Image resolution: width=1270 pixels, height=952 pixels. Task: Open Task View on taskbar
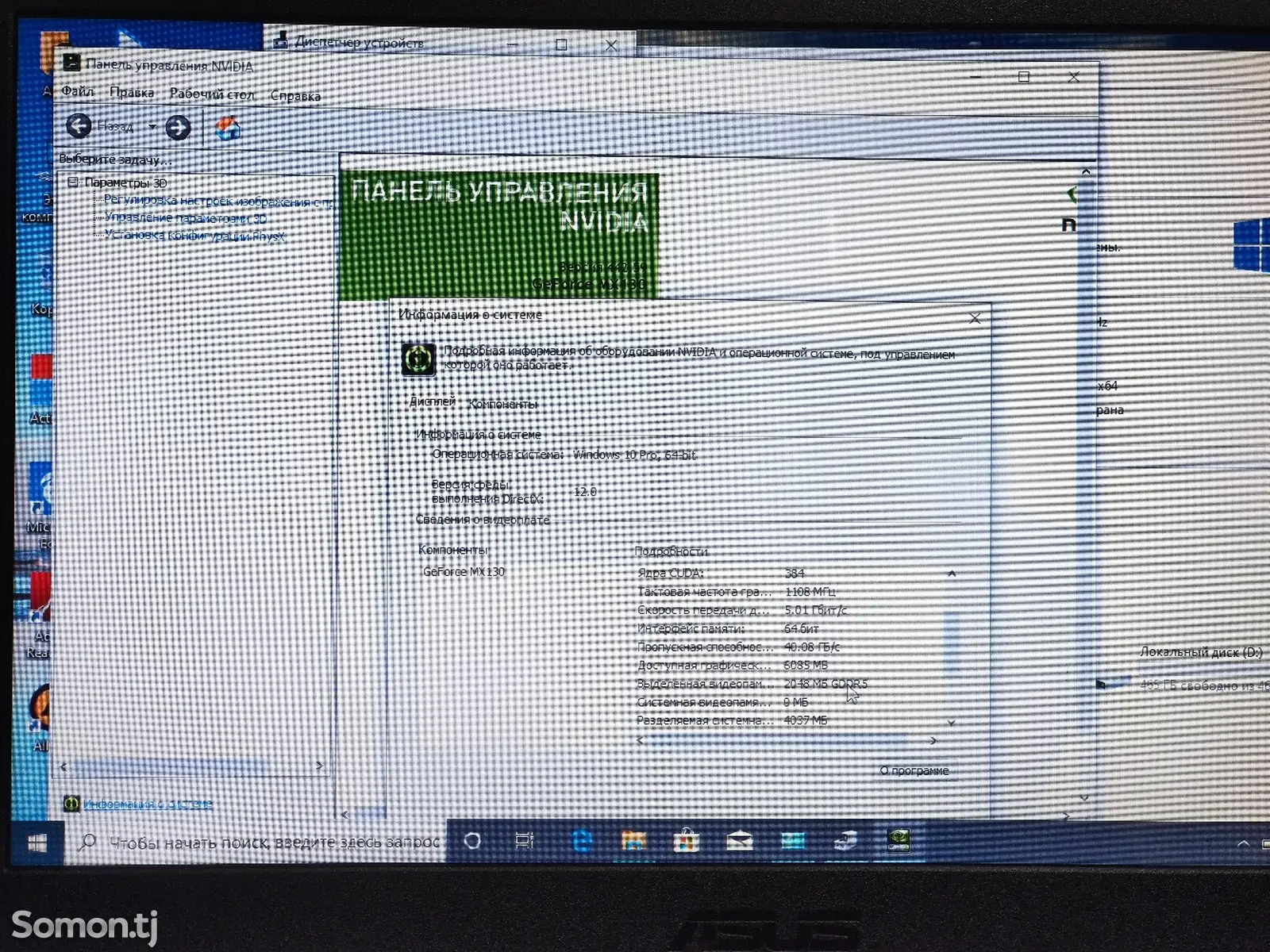click(x=525, y=841)
